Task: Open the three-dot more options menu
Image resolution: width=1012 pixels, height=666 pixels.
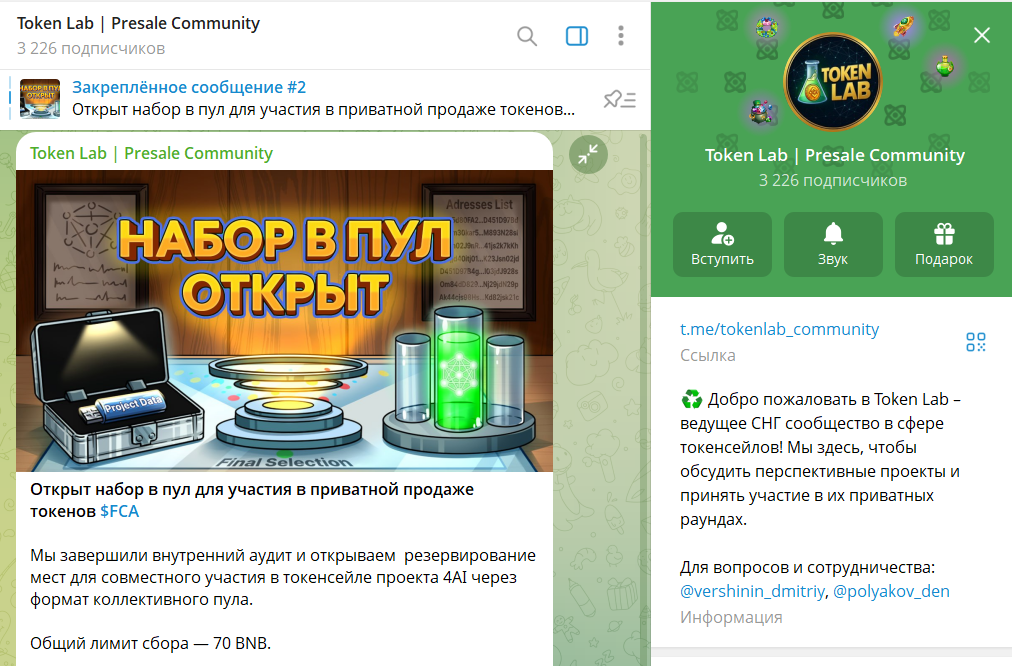Action: pyautogui.click(x=621, y=36)
